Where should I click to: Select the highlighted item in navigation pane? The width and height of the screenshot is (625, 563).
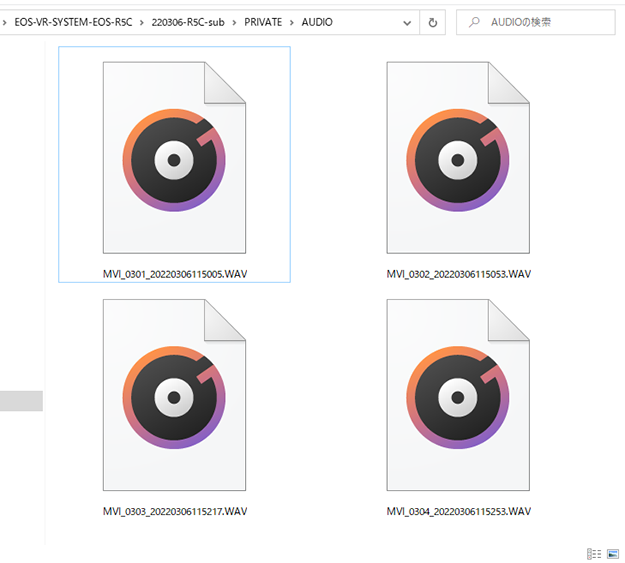[21, 401]
